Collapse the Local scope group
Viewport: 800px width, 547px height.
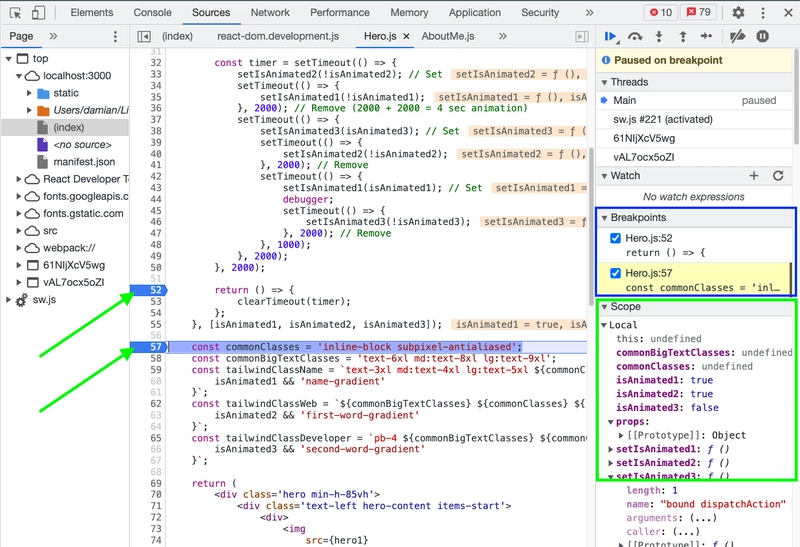(604, 325)
